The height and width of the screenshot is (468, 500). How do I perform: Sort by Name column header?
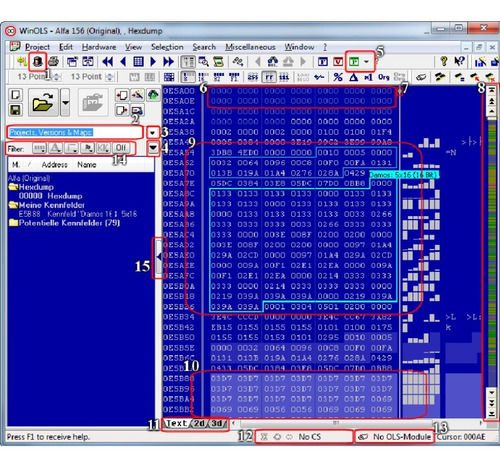pos(87,165)
